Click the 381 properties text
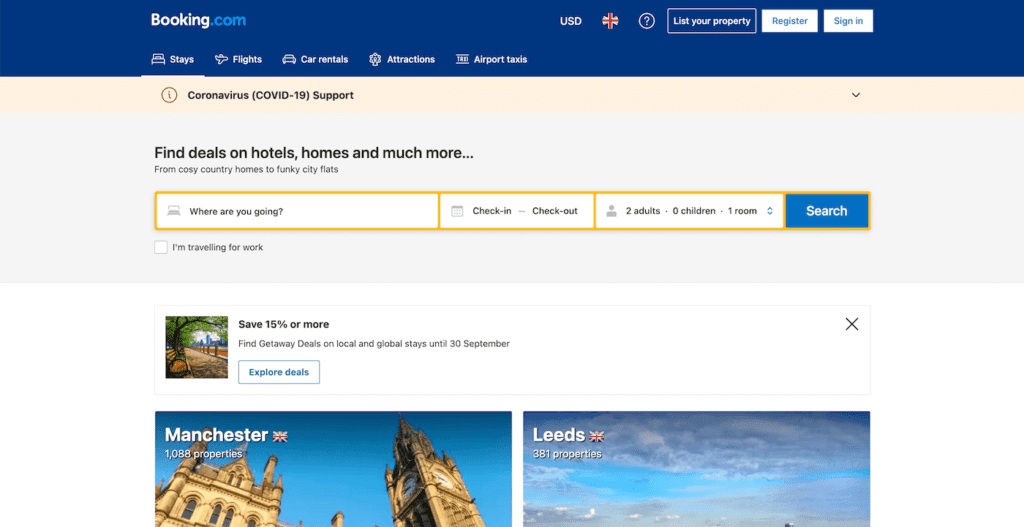Image resolution: width=1024 pixels, height=527 pixels. [x=567, y=454]
